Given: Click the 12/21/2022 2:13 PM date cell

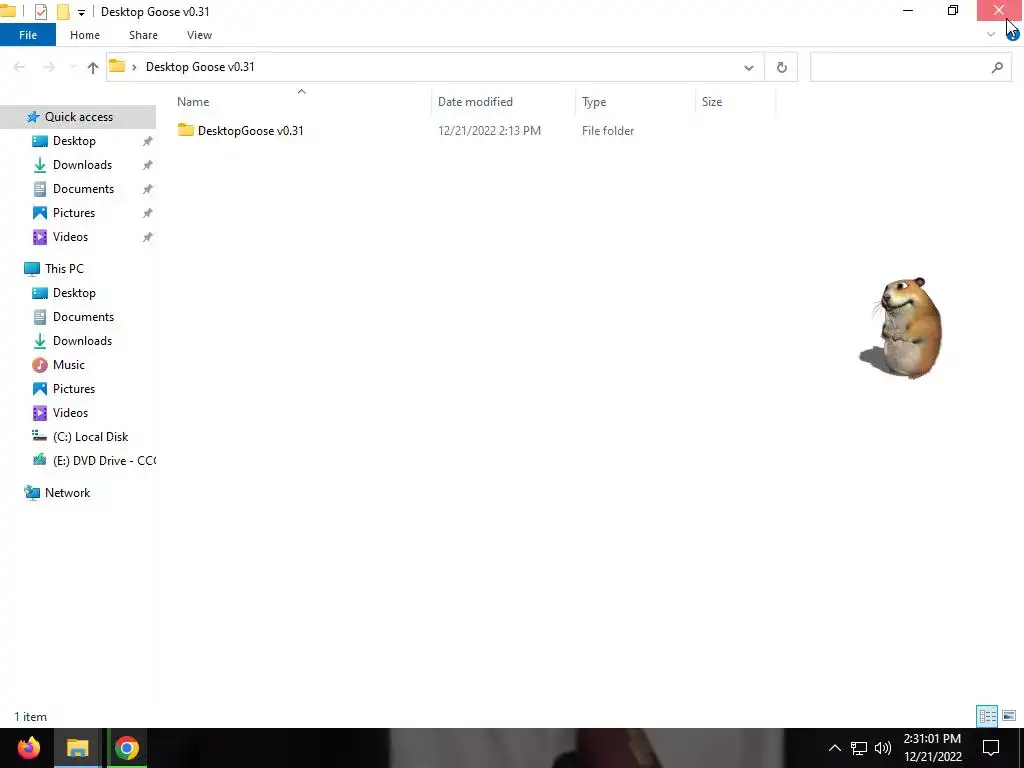Looking at the screenshot, I should coord(489,131).
